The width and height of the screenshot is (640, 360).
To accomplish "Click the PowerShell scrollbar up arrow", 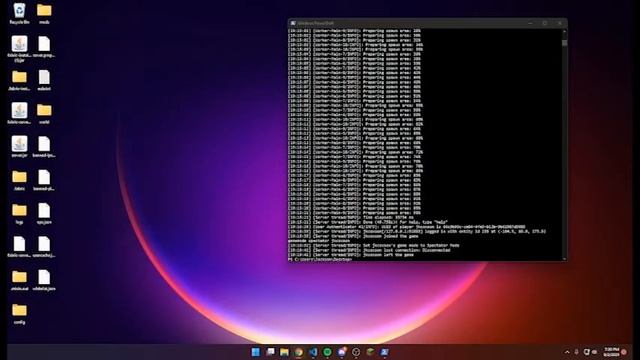I will [x=564, y=31].
